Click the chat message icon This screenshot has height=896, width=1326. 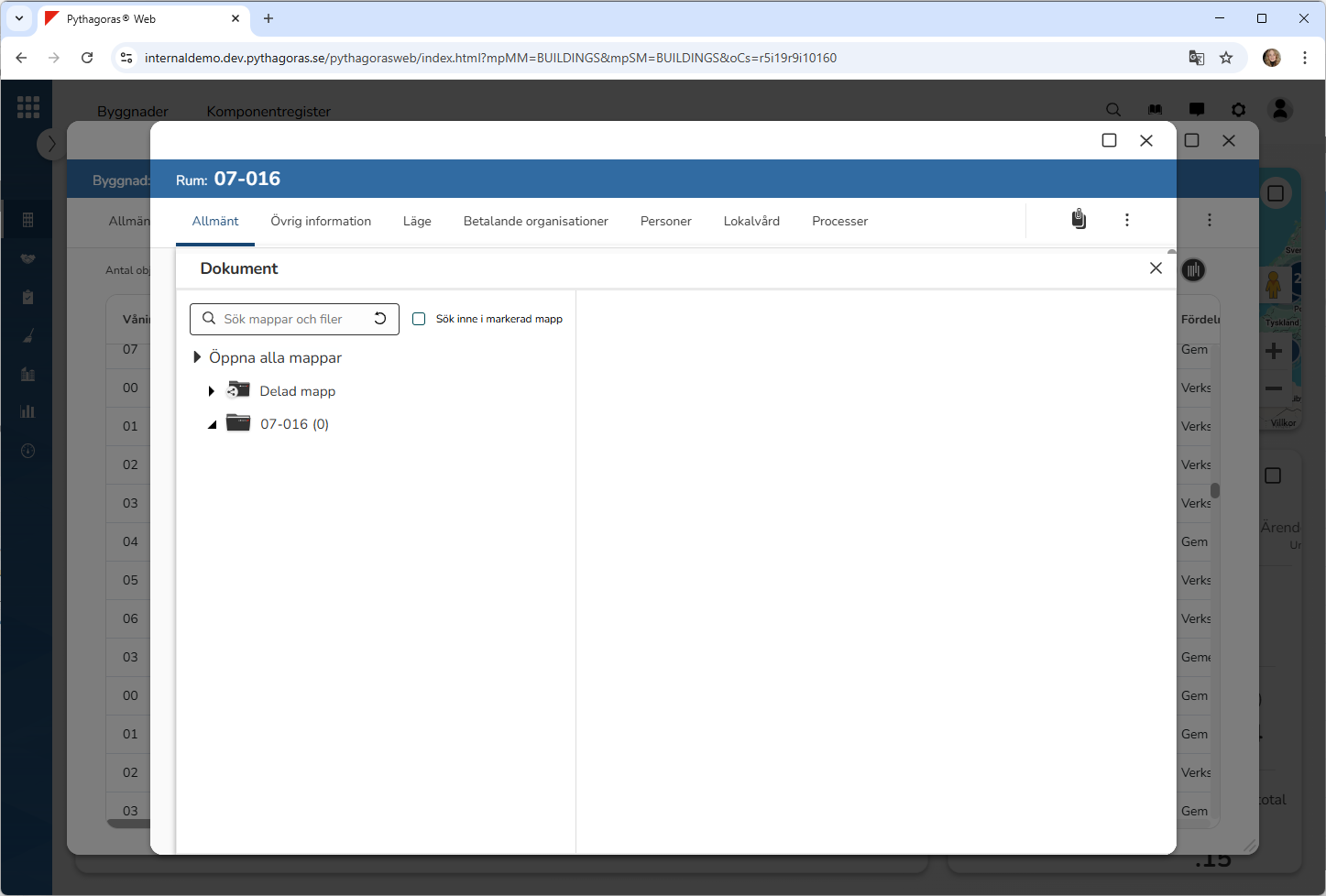tap(1196, 110)
